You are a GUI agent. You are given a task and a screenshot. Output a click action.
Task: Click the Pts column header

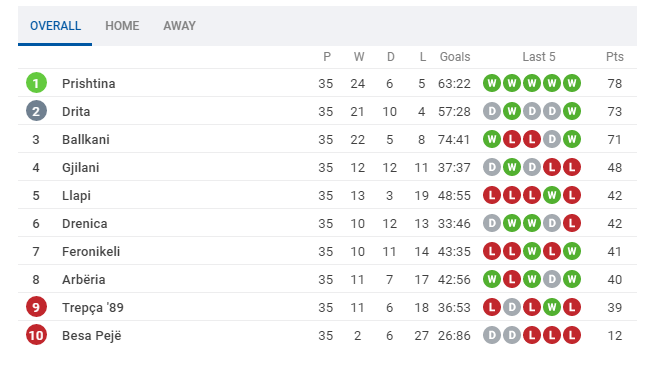(x=614, y=57)
